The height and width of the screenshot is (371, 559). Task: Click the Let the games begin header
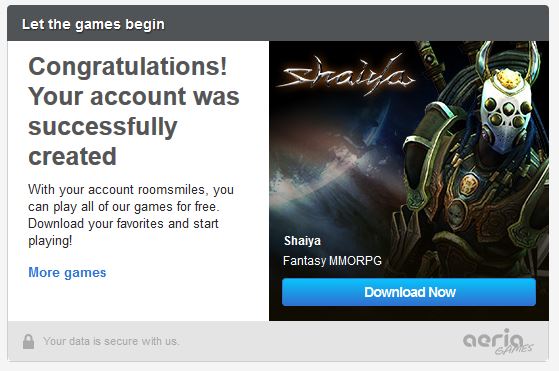[93, 24]
